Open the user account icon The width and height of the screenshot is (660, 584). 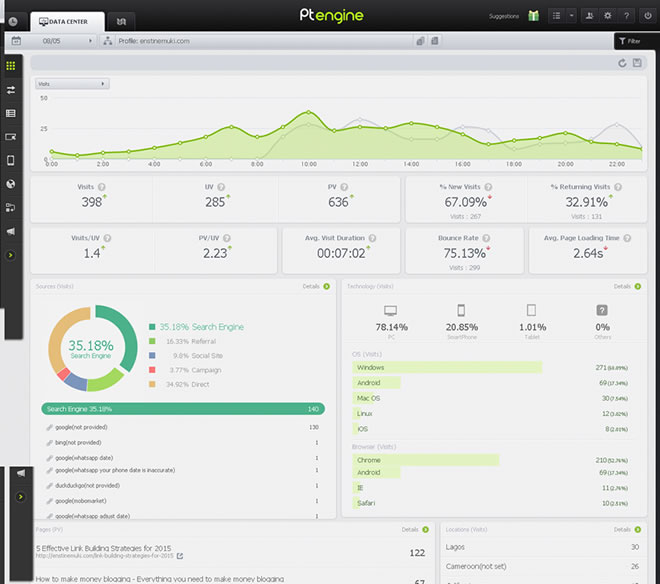(589, 16)
